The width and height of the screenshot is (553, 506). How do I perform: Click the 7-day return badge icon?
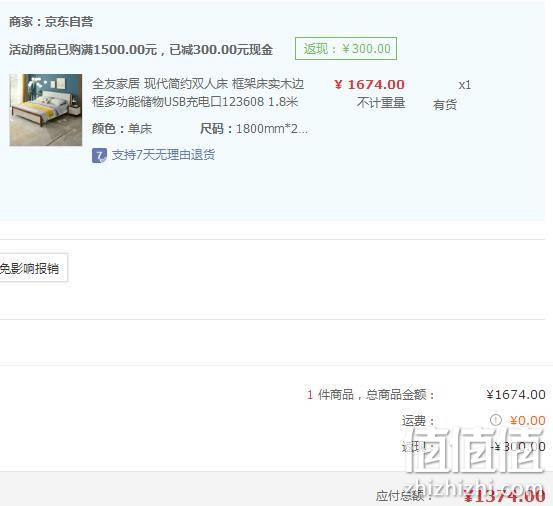(99, 155)
